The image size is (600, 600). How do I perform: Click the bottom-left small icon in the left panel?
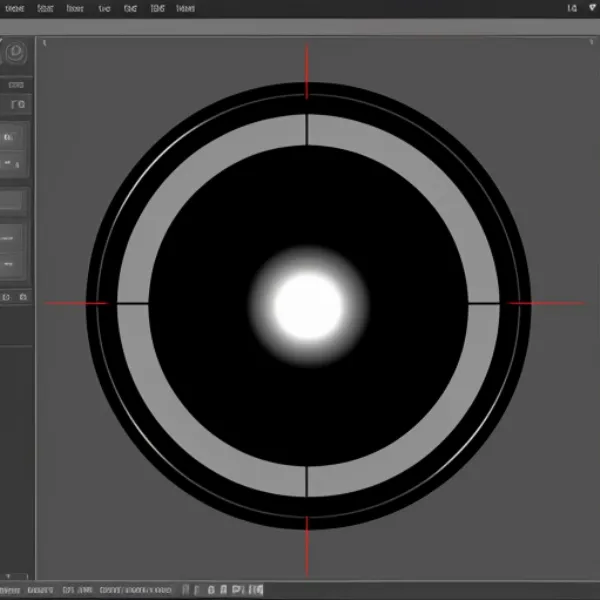click(x=7, y=297)
